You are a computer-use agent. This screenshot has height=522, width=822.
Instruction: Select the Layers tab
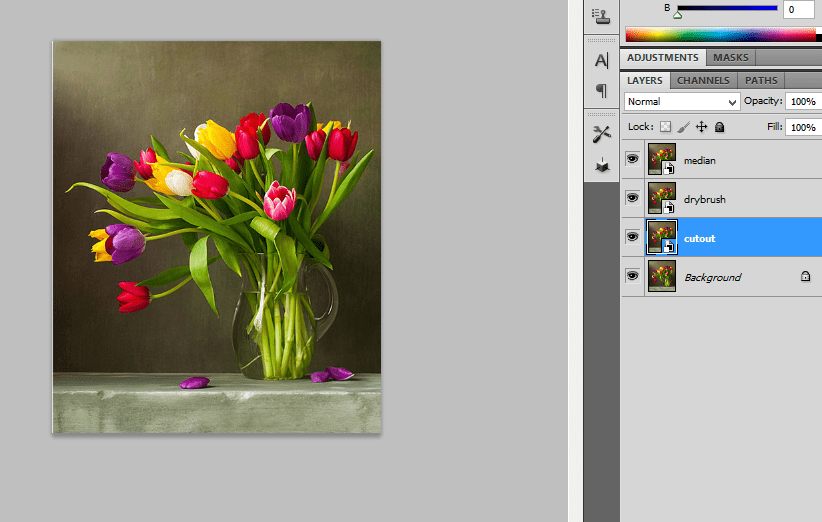coord(645,81)
